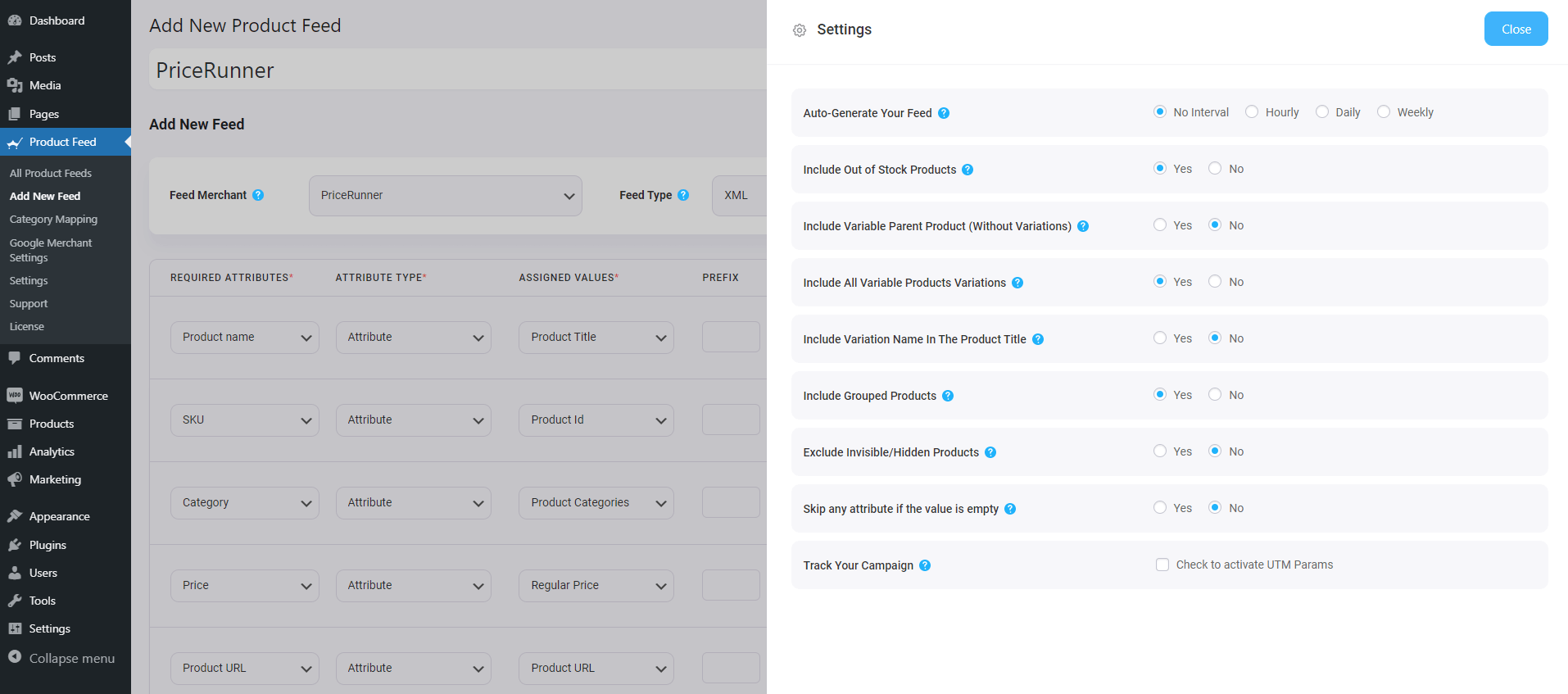Image resolution: width=1568 pixels, height=694 pixels.
Task: Close the Settings panel
Action: (x=1516, y=29)
